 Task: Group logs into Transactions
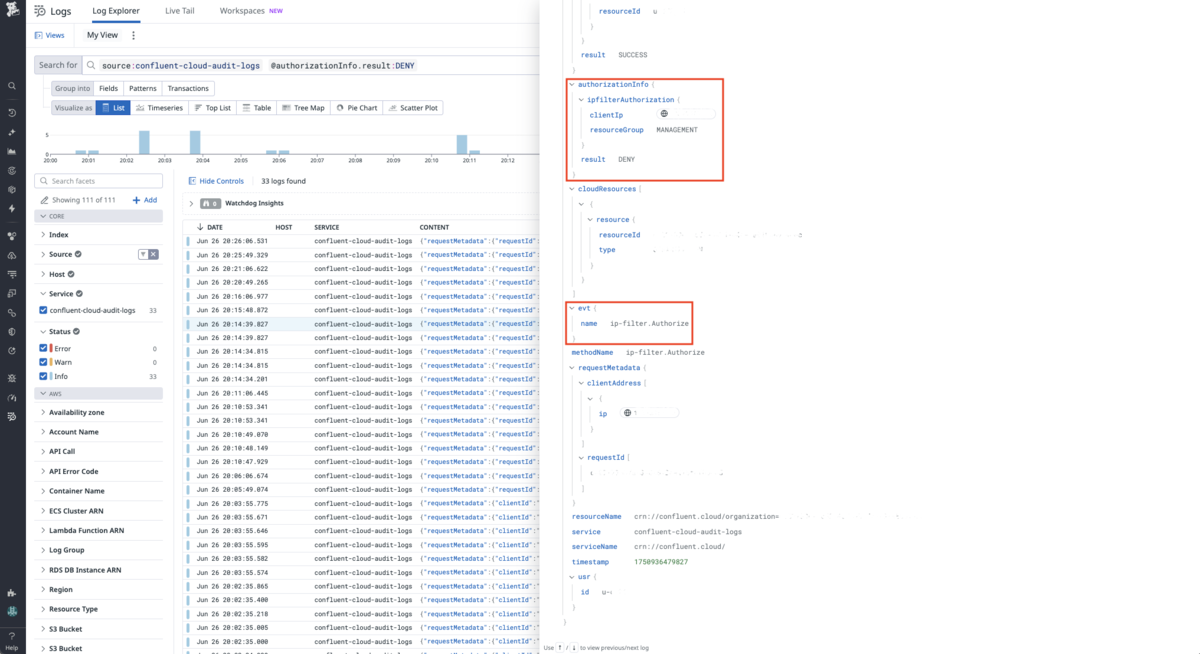point(188,88)
